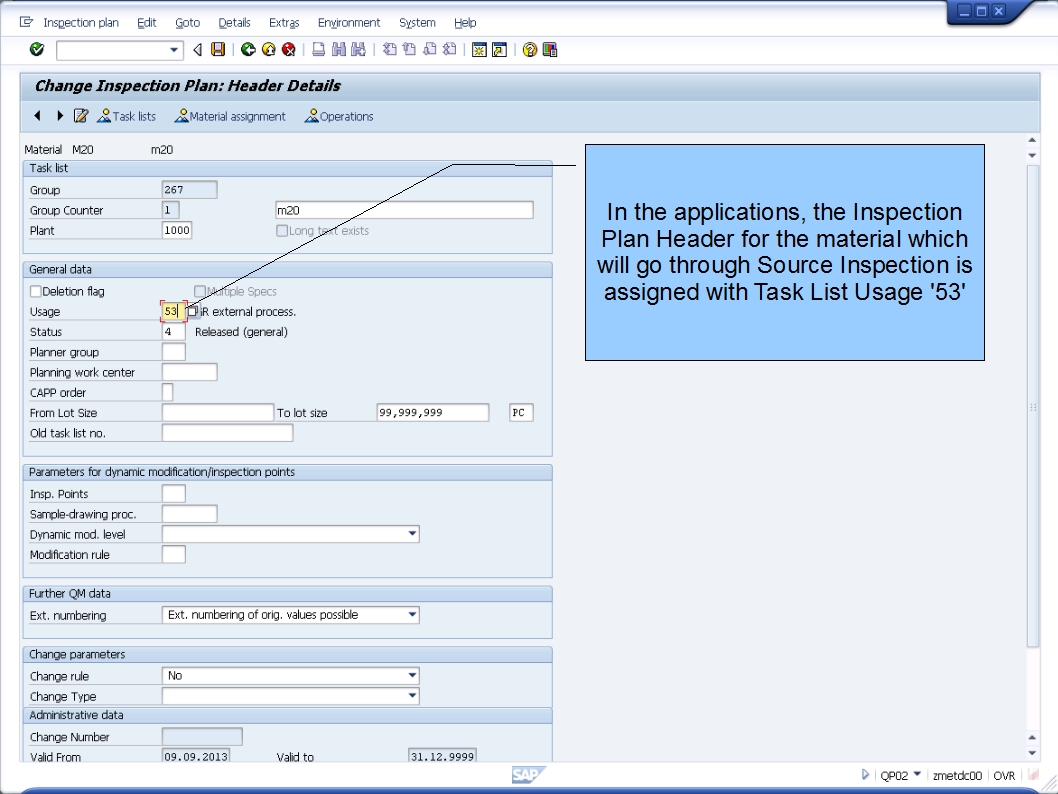Toggle the Deletion flag checkbox

point(36,291)
